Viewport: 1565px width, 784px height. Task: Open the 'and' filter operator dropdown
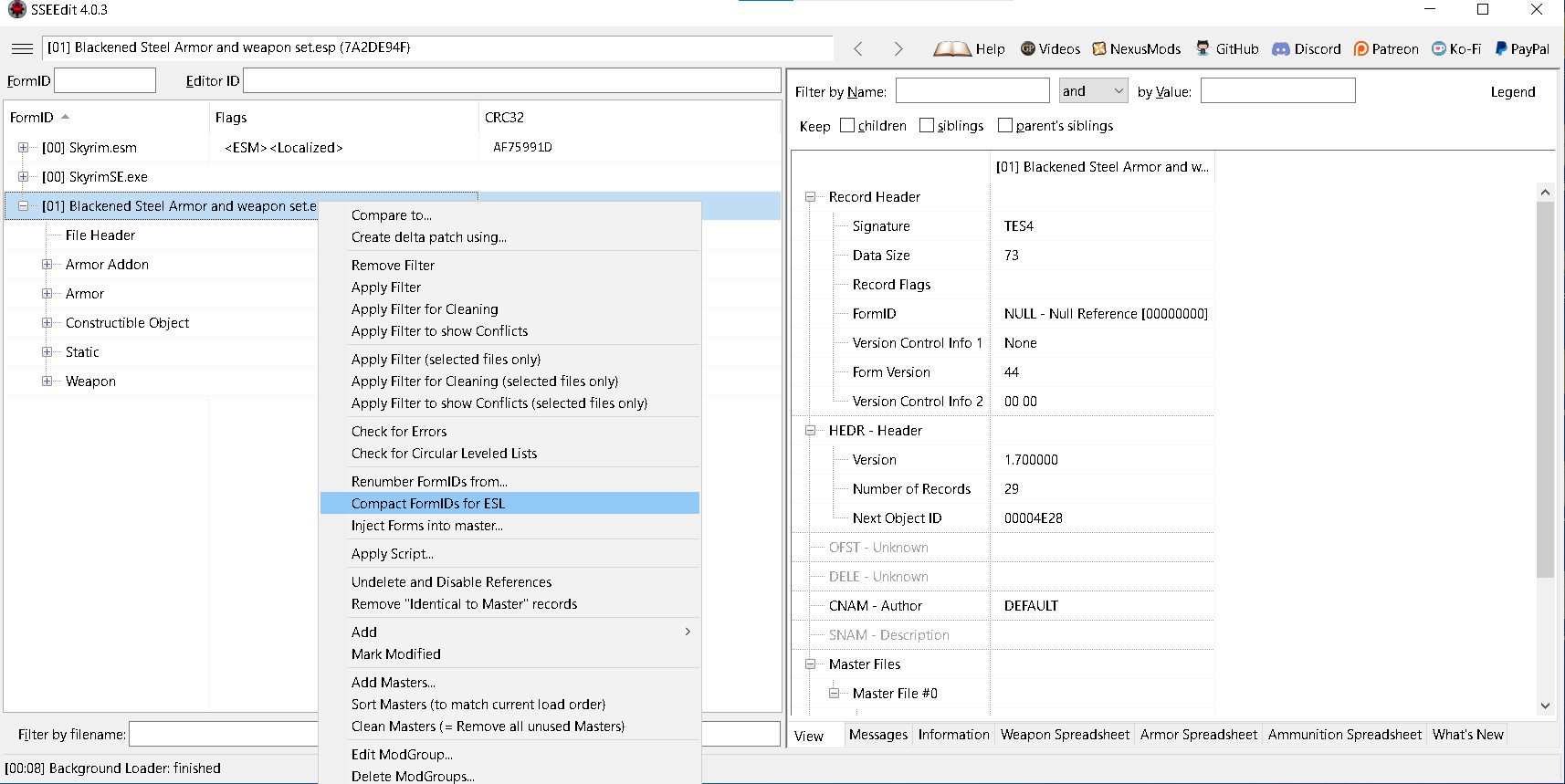tap(1094, 90)
